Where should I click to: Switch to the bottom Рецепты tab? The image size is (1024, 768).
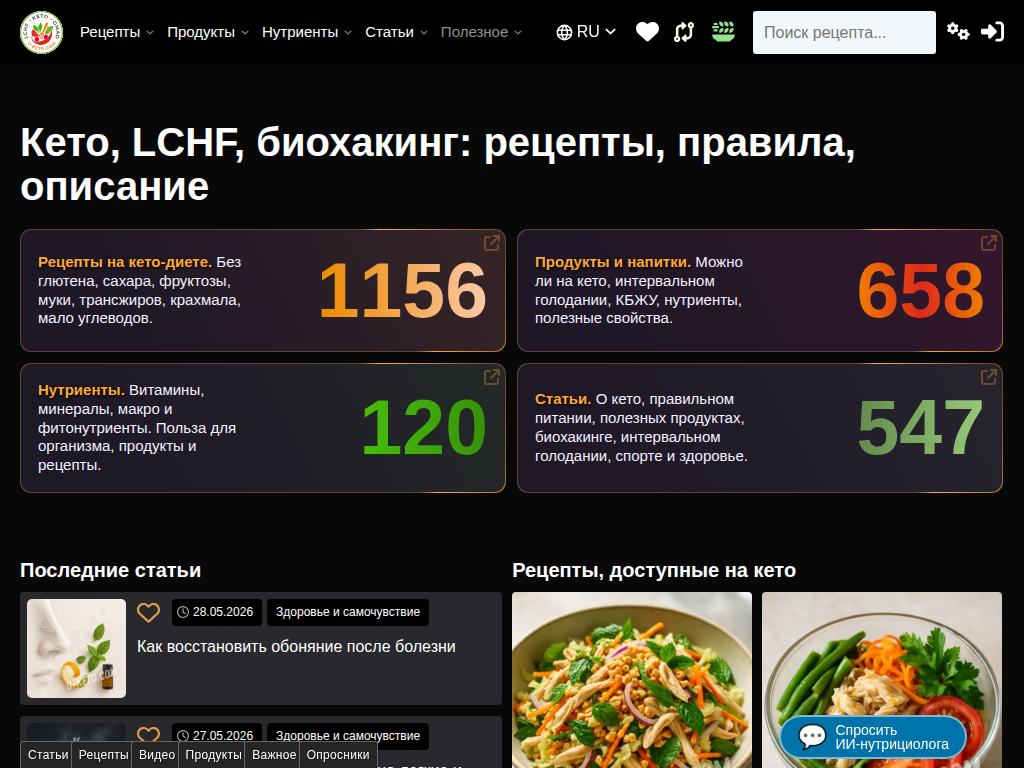103,755
